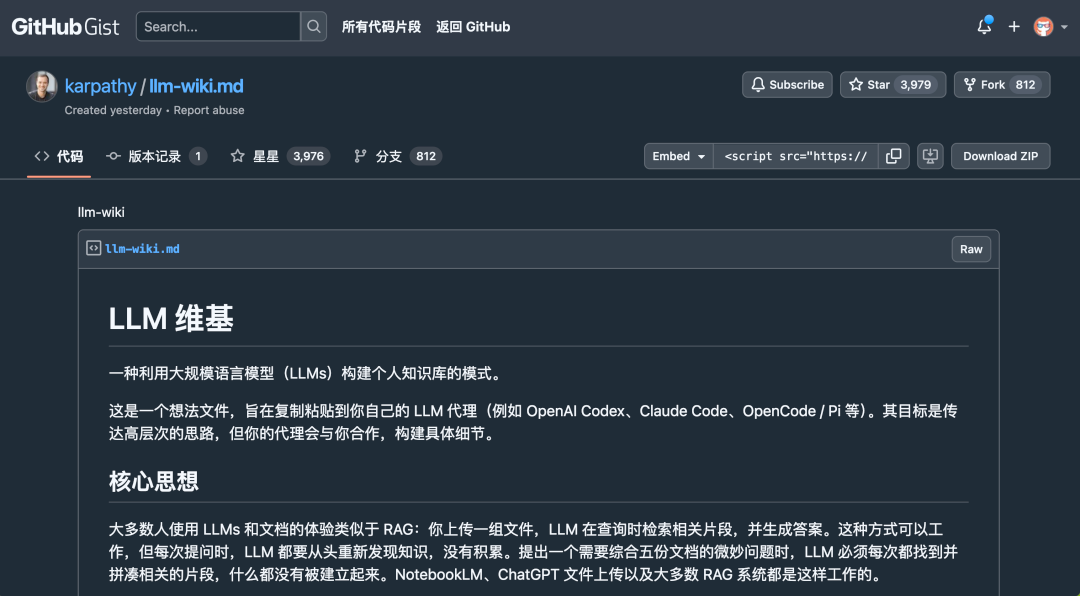View the Raw file

click(971, 249)
